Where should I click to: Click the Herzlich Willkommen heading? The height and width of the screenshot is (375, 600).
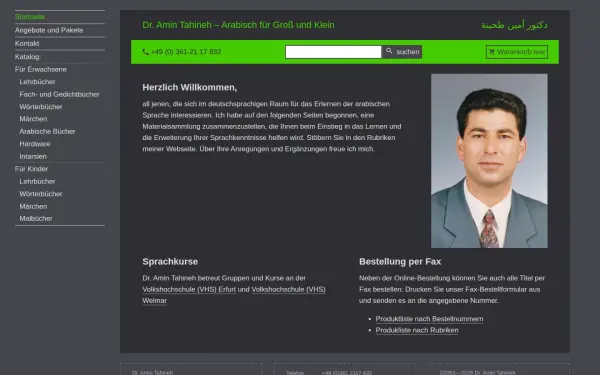190,88
